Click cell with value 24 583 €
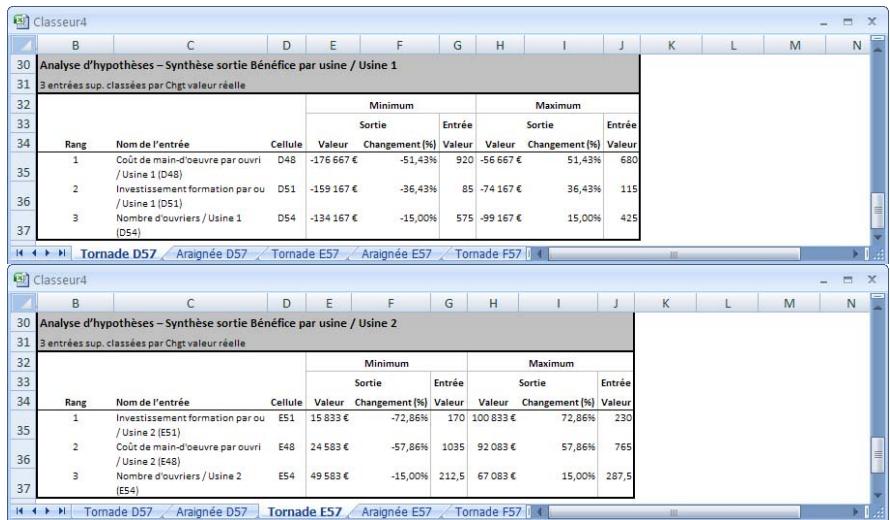 [329, 447]
